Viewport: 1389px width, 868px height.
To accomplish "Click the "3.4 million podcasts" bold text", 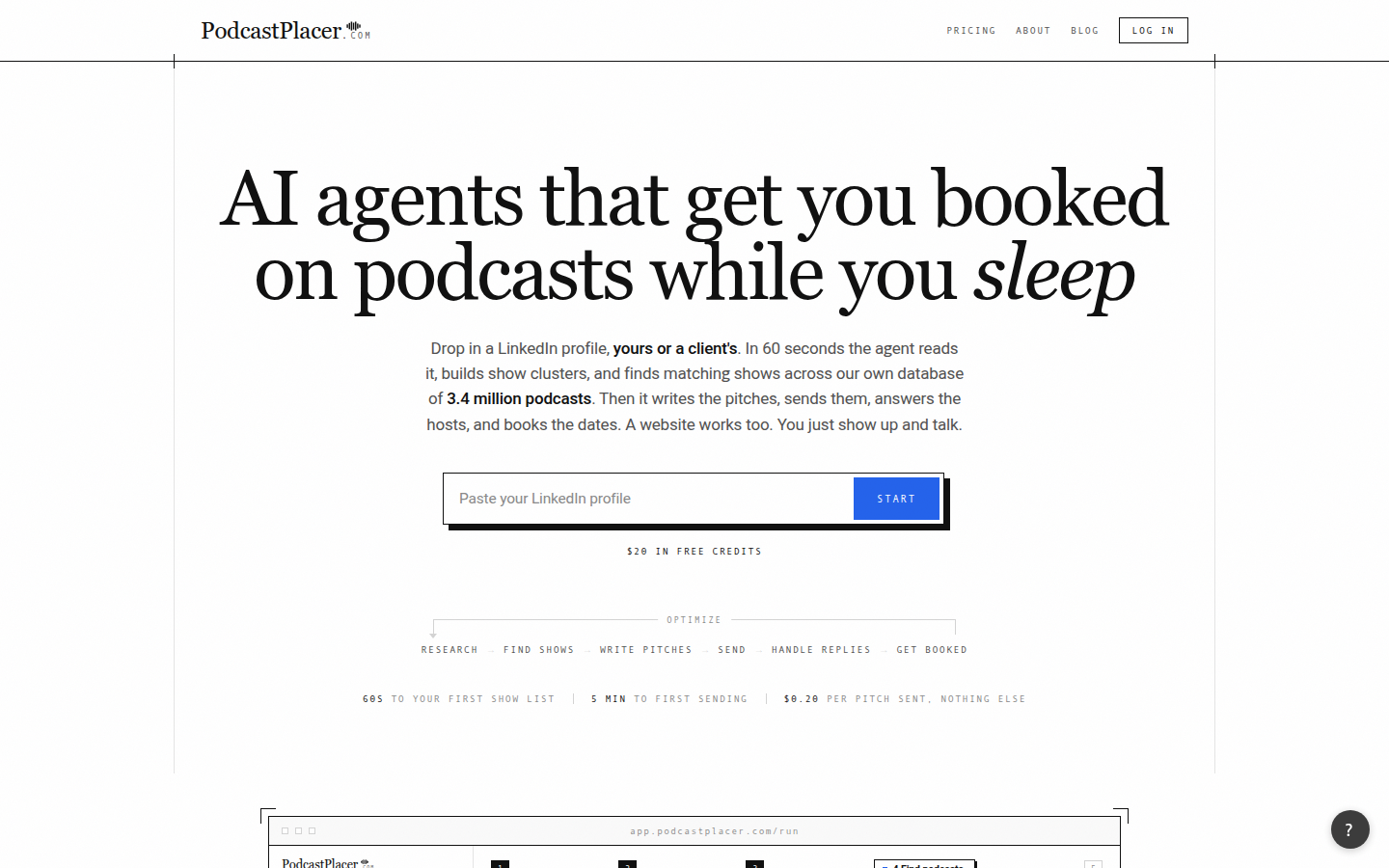I will click(519, 398).
